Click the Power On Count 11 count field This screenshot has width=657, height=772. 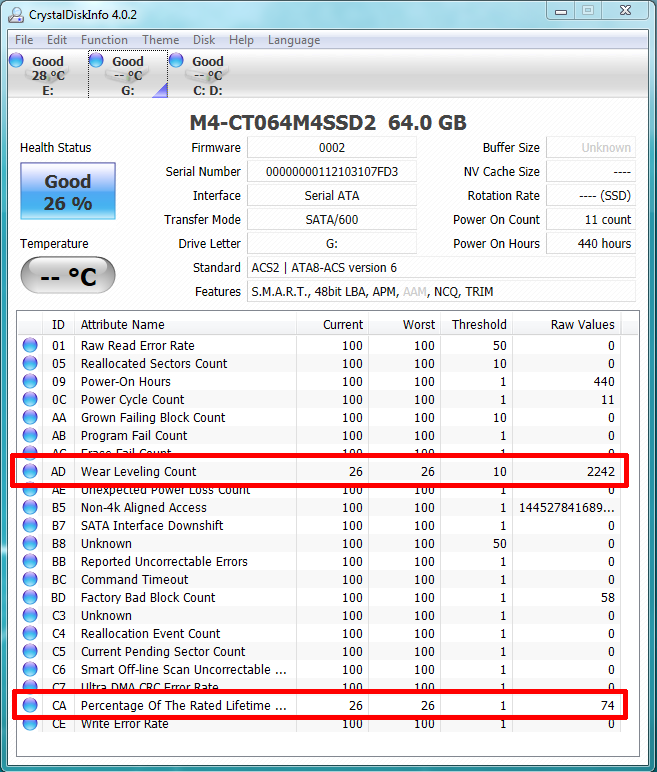591,220
